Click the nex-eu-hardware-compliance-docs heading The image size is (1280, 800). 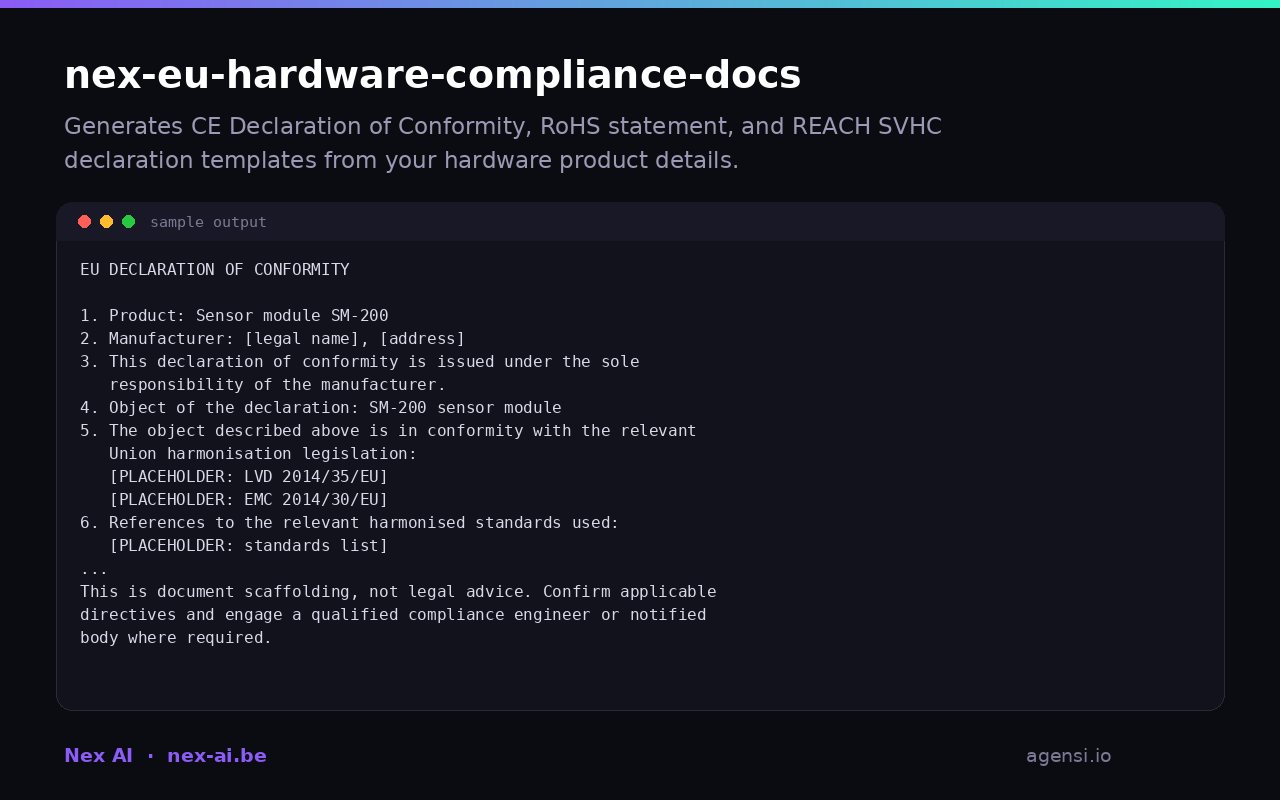click(x=432, y=75)
